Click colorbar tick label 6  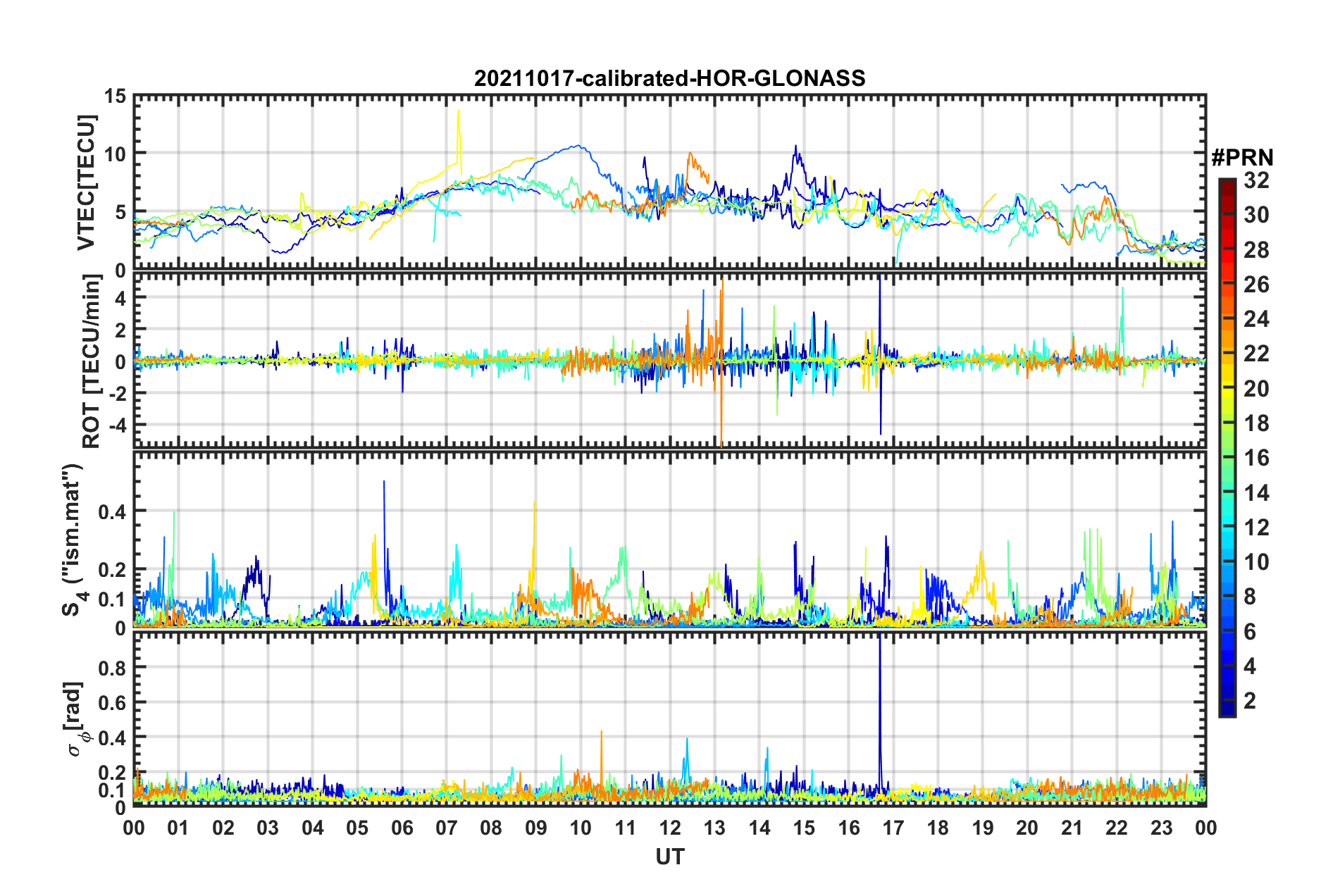point(1250,632)
